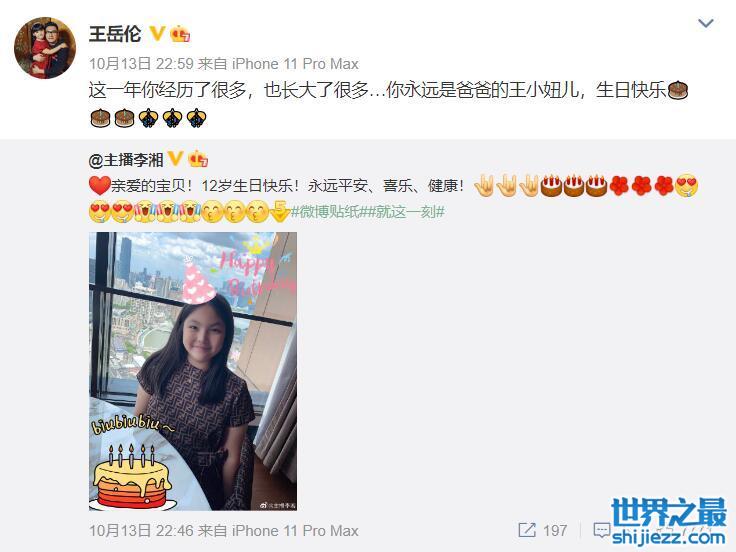Image resolution: width=736 pixels, height=552 pixels.
Task: Open the 10月13日 22:59 timestamp link
Action: pyautogui.click(x=141, y=63)
